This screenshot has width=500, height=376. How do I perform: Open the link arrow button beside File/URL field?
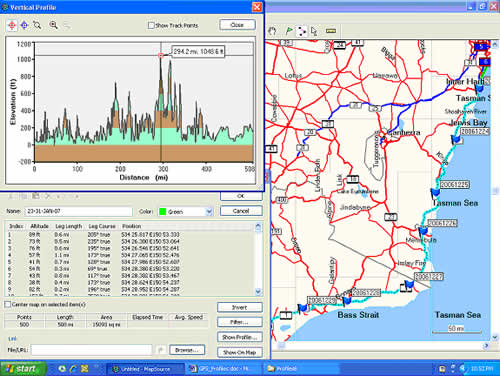tap(160, 350)
